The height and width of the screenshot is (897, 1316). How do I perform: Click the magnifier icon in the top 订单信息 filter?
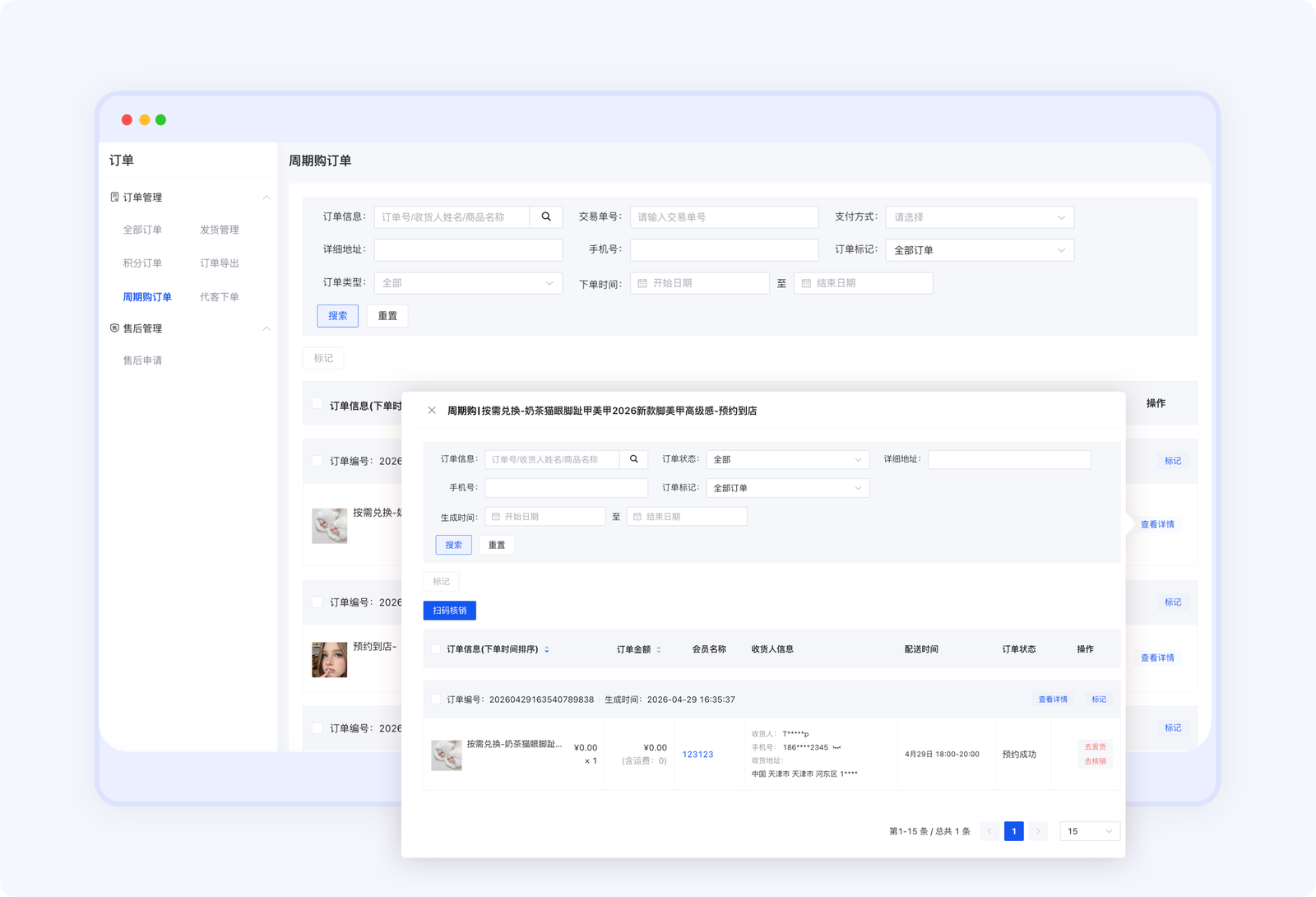tap(546, 217)
